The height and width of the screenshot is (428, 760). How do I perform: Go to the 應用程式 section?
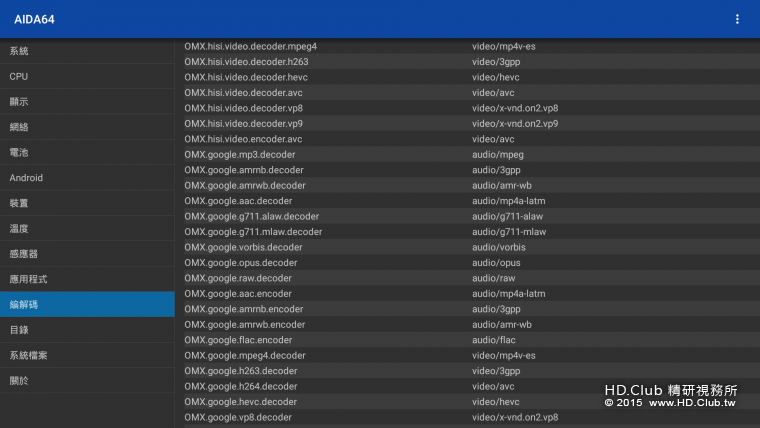[87, 279]
